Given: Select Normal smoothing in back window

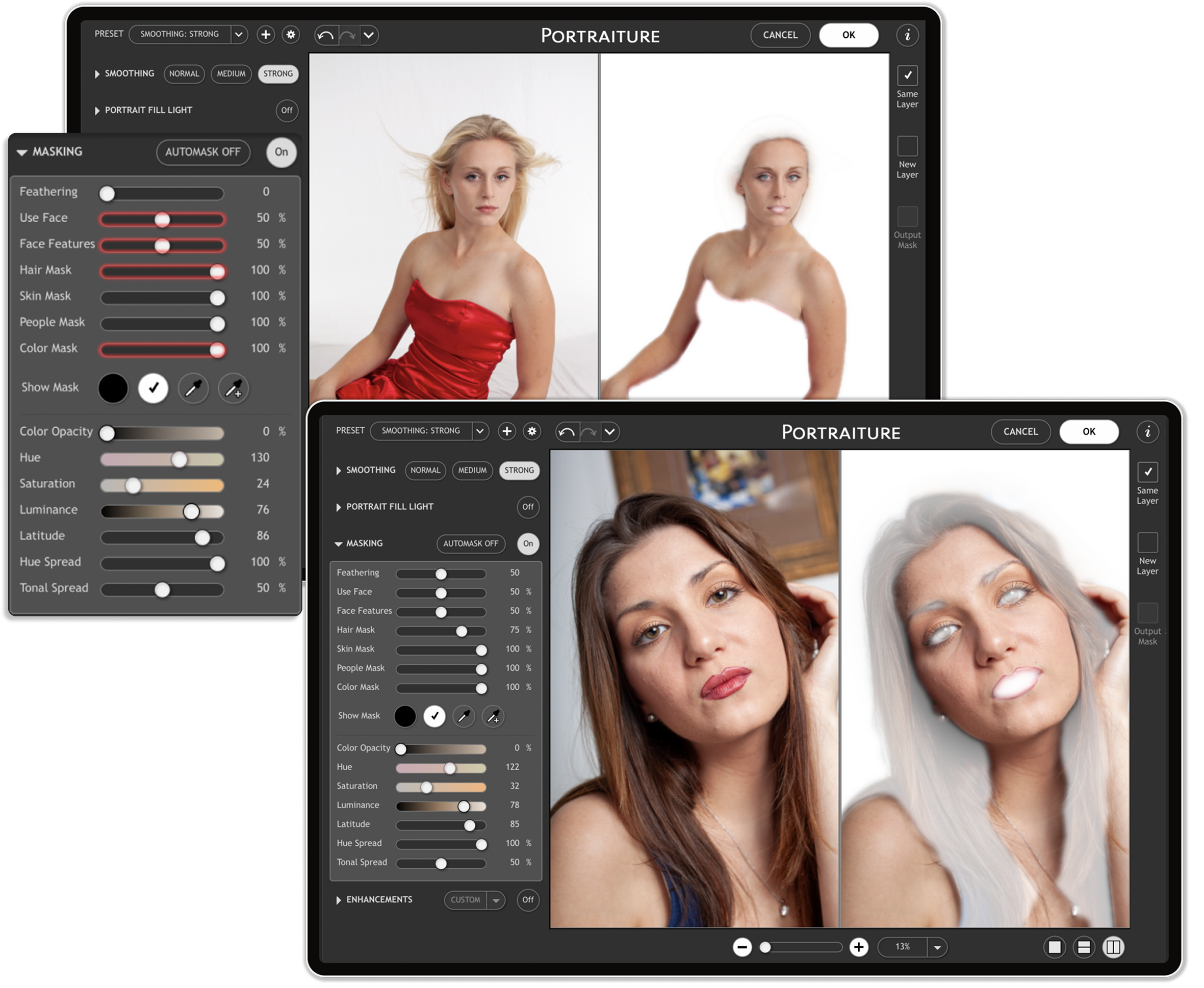Looking at the screenshot, I should [184, 74].
